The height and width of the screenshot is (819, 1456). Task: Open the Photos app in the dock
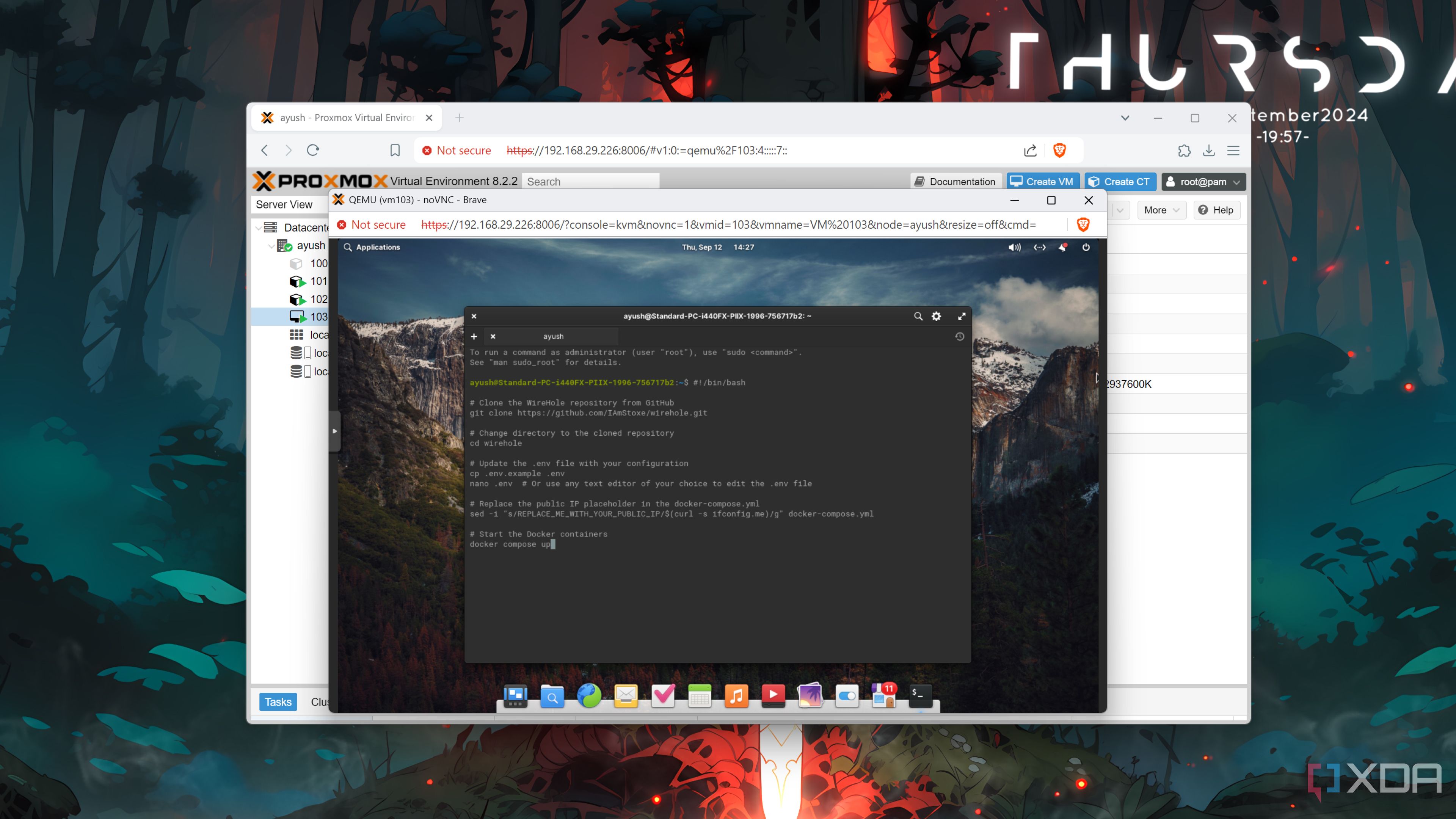point(810,696)
